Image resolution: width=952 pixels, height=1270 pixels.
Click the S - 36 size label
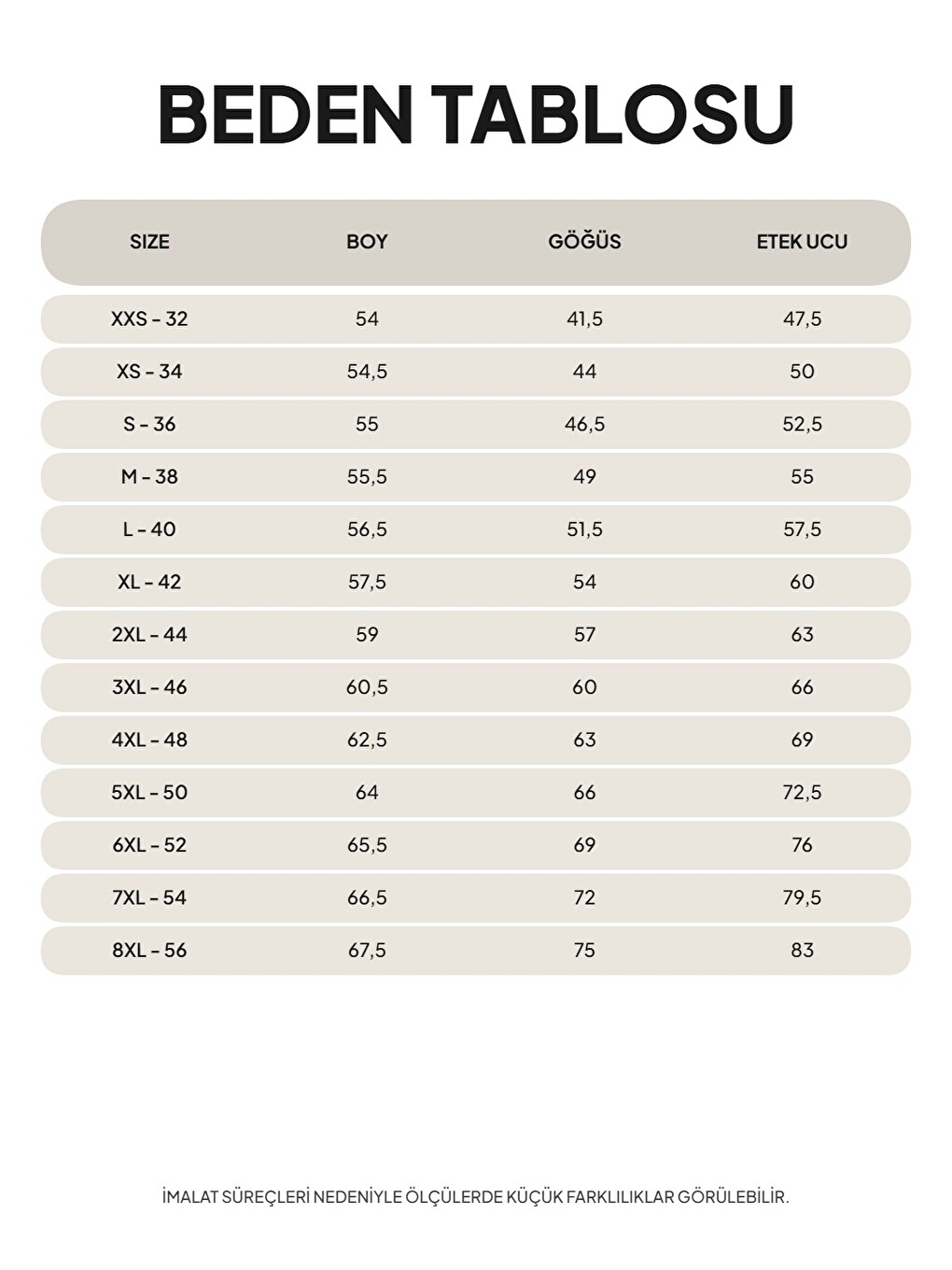149,424
